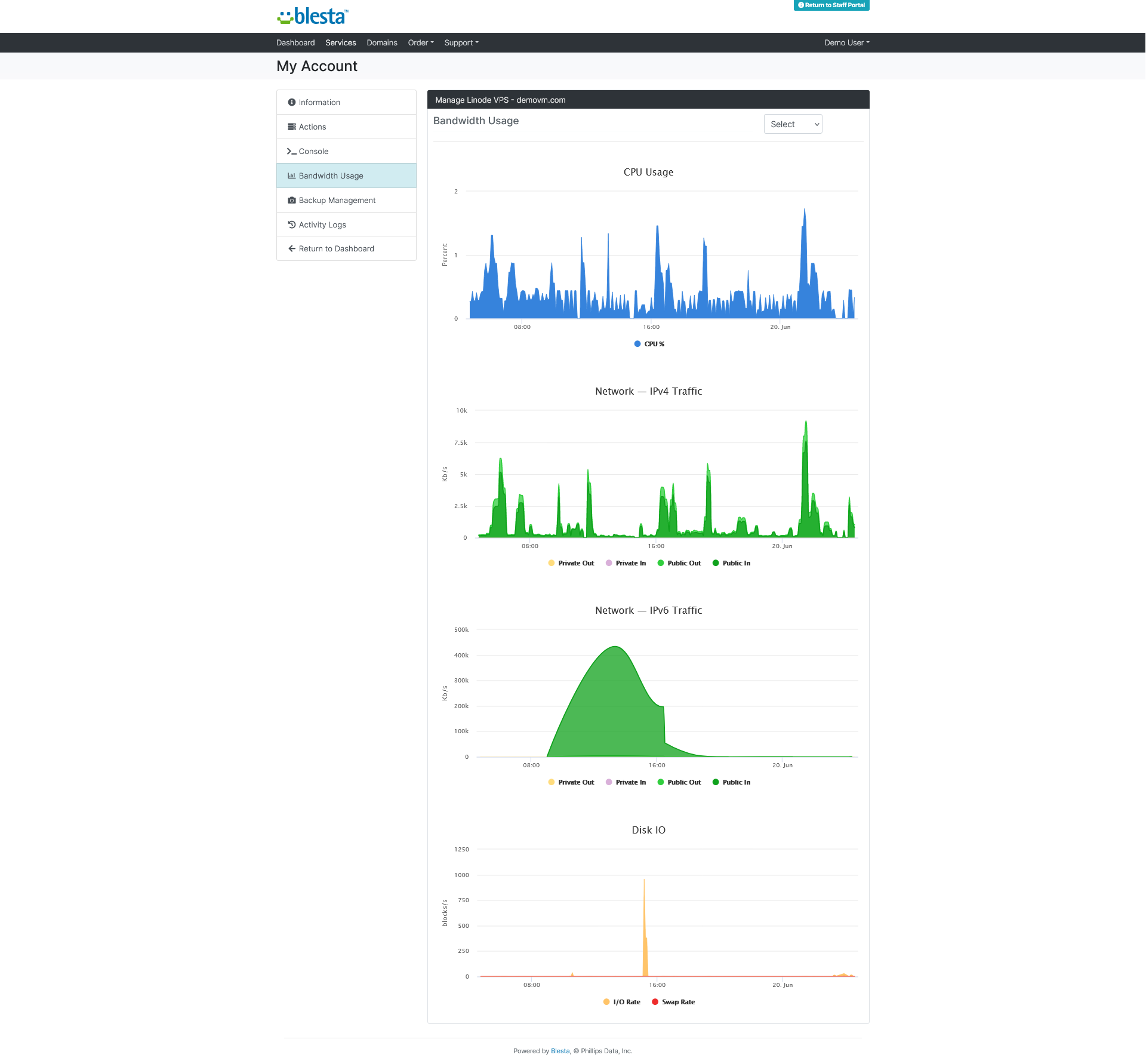Image resolution: width=1146 pixels, height=1064 pixels.
Task: Open the Information tab label
Action: (x=319, y=102)
